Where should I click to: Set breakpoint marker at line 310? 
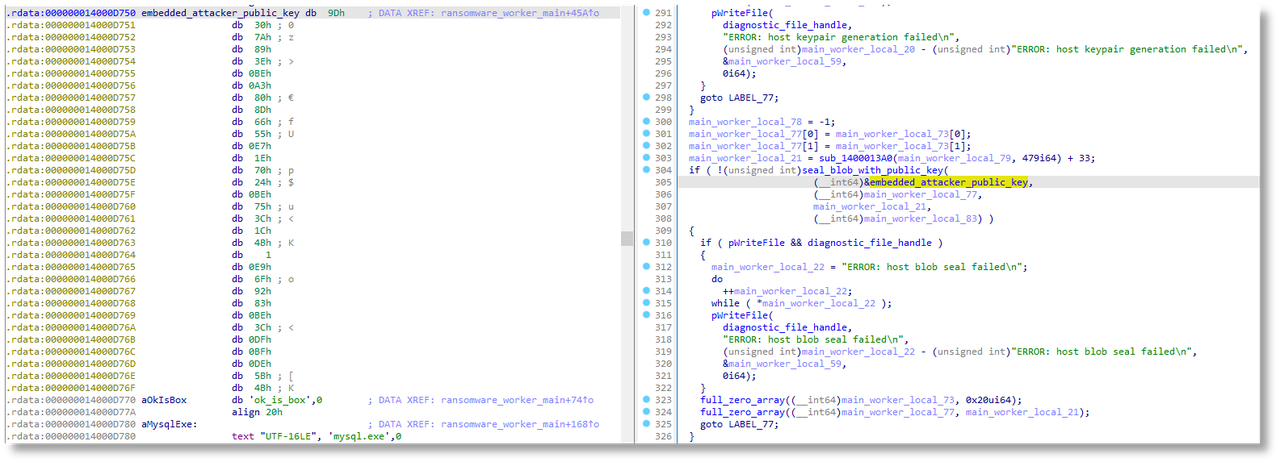click(646, 243)
